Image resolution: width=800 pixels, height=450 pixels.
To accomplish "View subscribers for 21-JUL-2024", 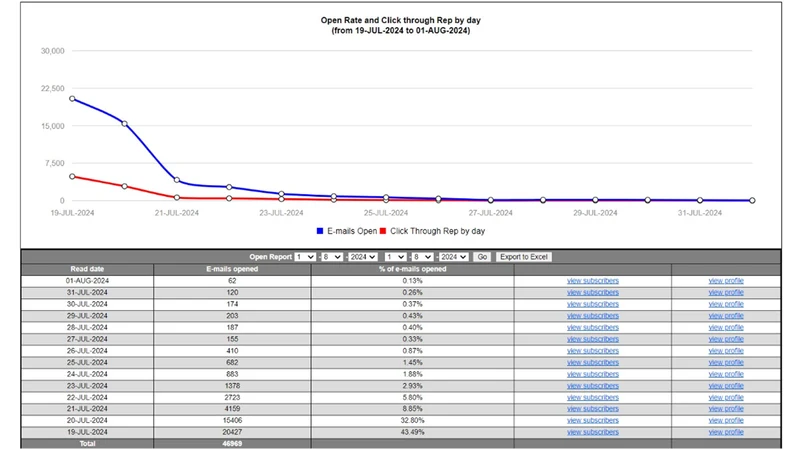I will tap(592, 409).
